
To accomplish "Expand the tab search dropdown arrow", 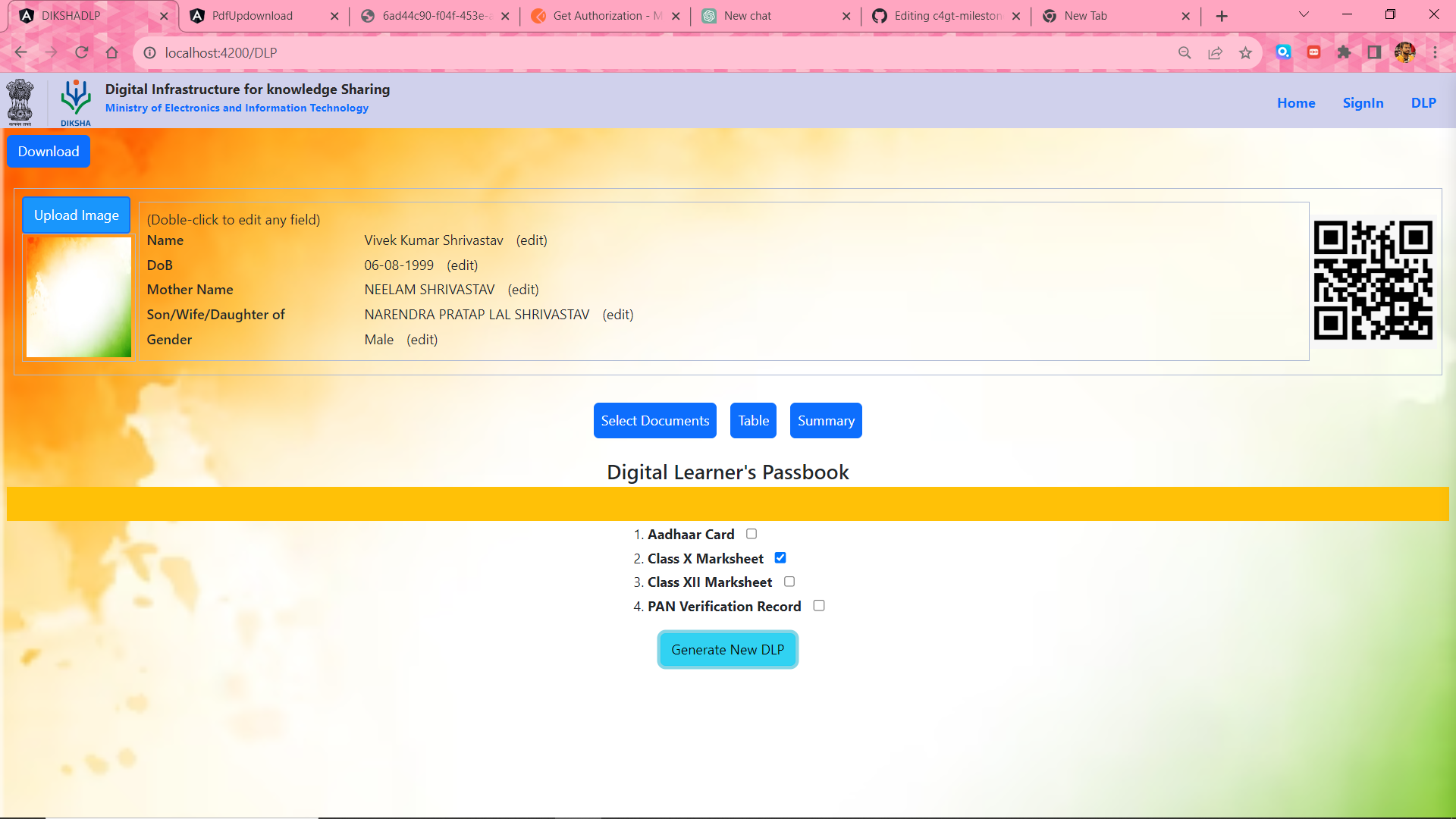I will [x=1304, y=14].
